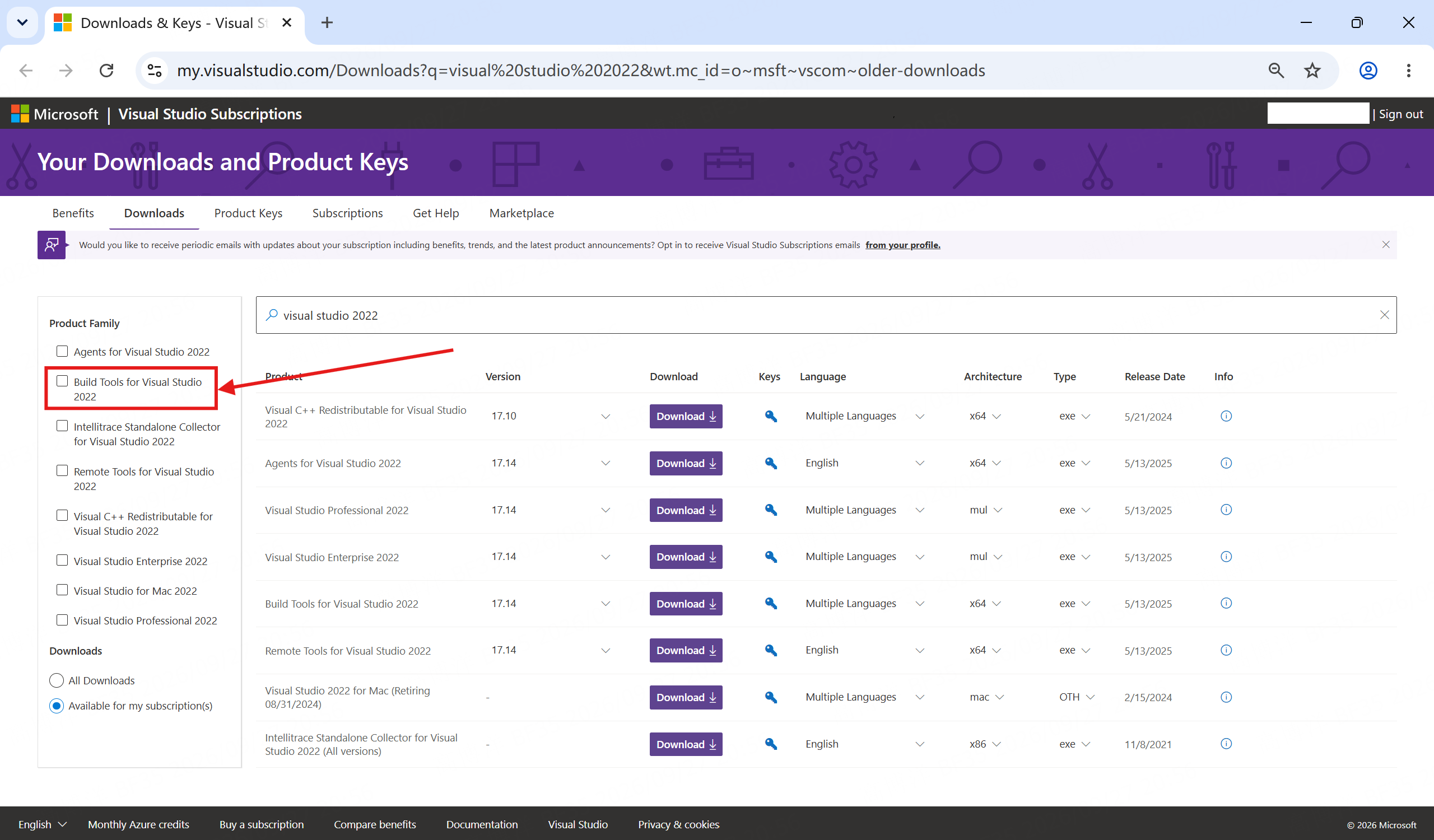
Task: Open a new browser tab
Action: click(327, 23)
